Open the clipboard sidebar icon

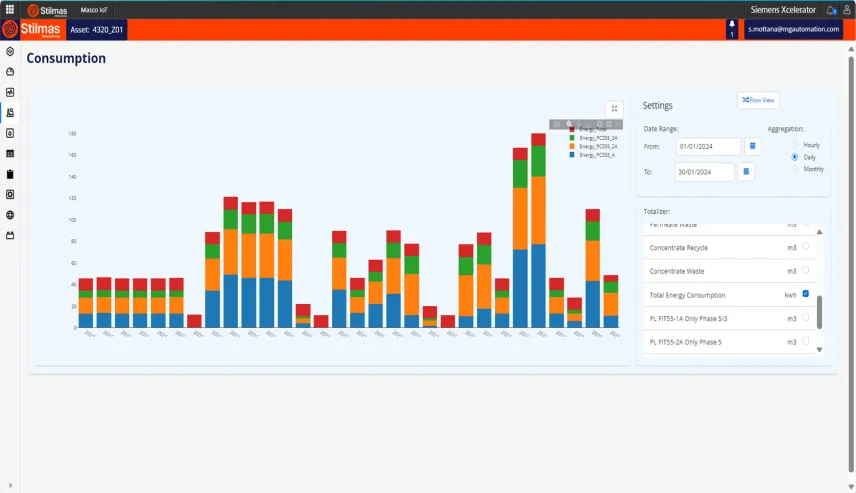tap(10, 174)
